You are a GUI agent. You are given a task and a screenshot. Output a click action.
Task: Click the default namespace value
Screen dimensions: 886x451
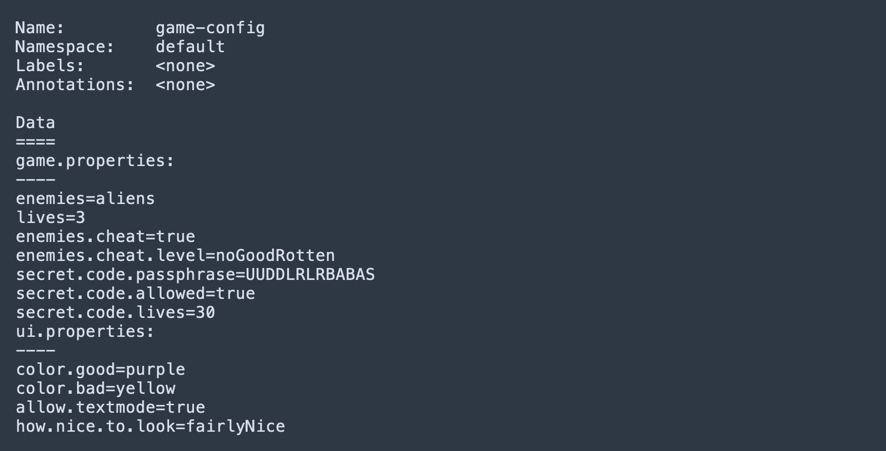[190, 47]
